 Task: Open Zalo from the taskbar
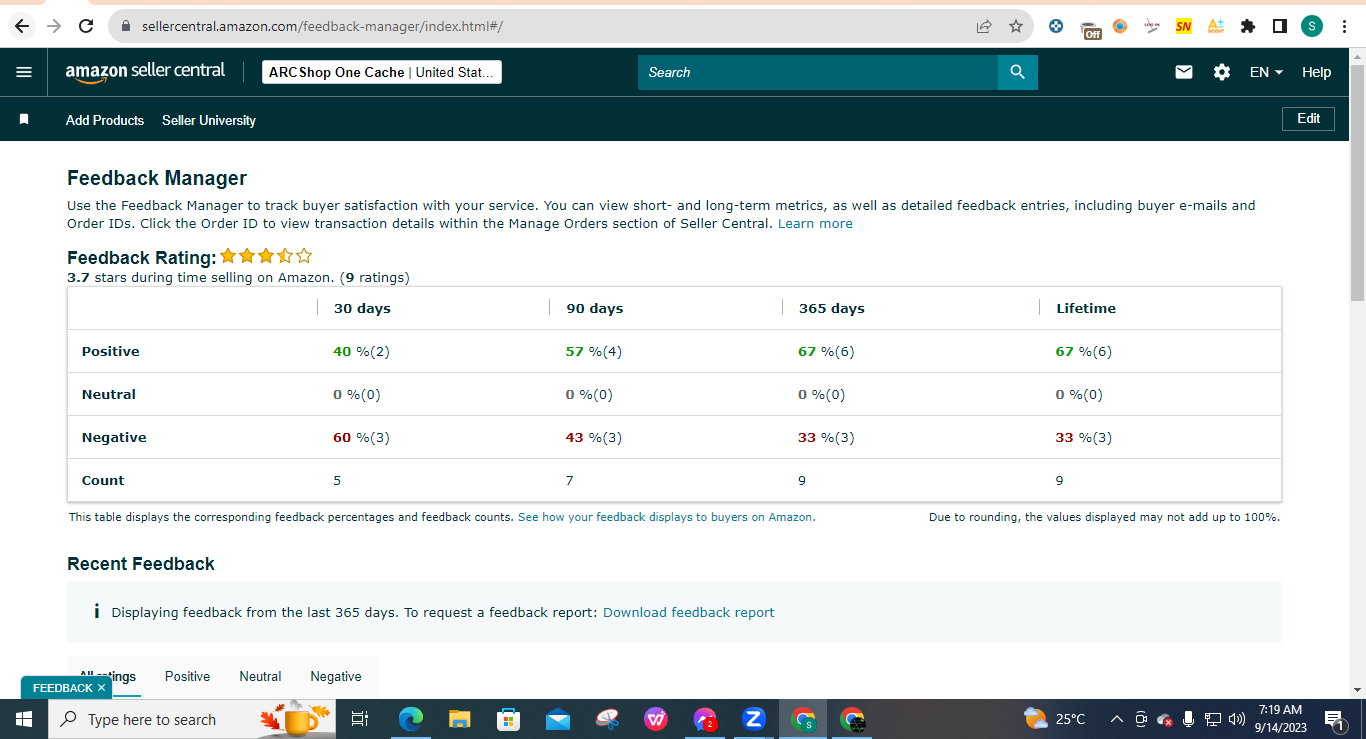[x=754, y=719]
